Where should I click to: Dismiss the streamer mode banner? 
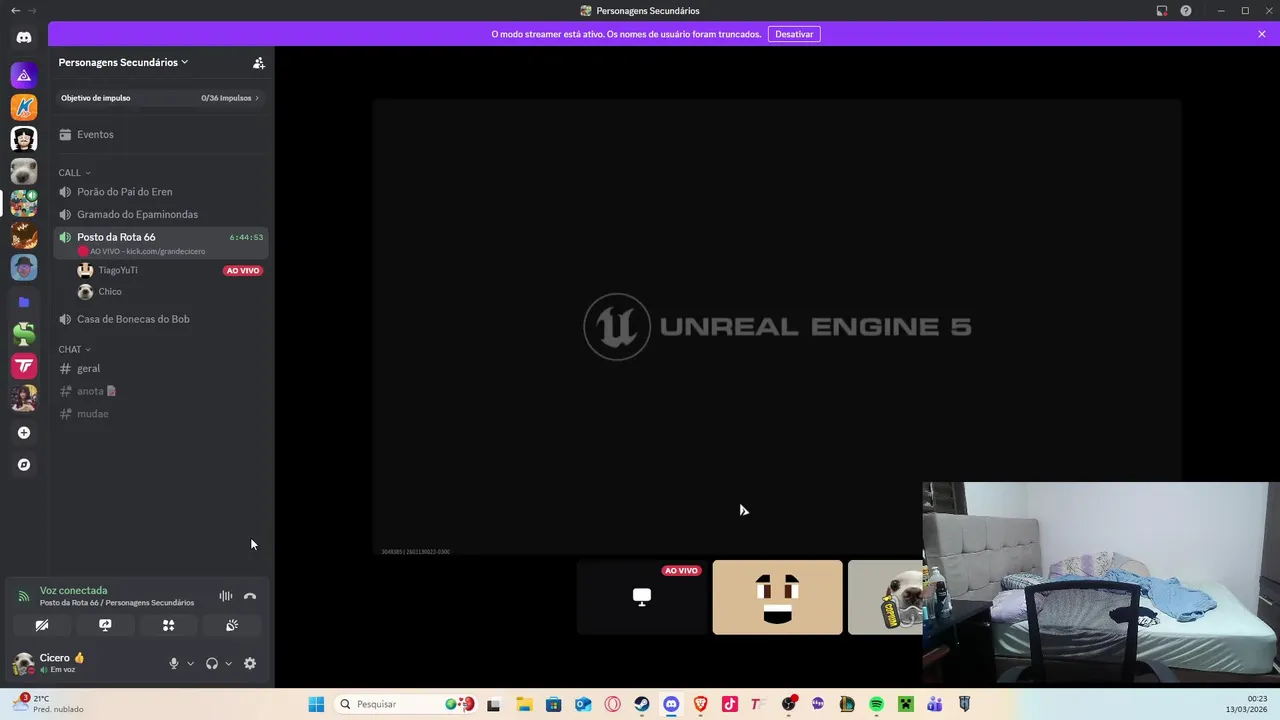pos(1262,34)
